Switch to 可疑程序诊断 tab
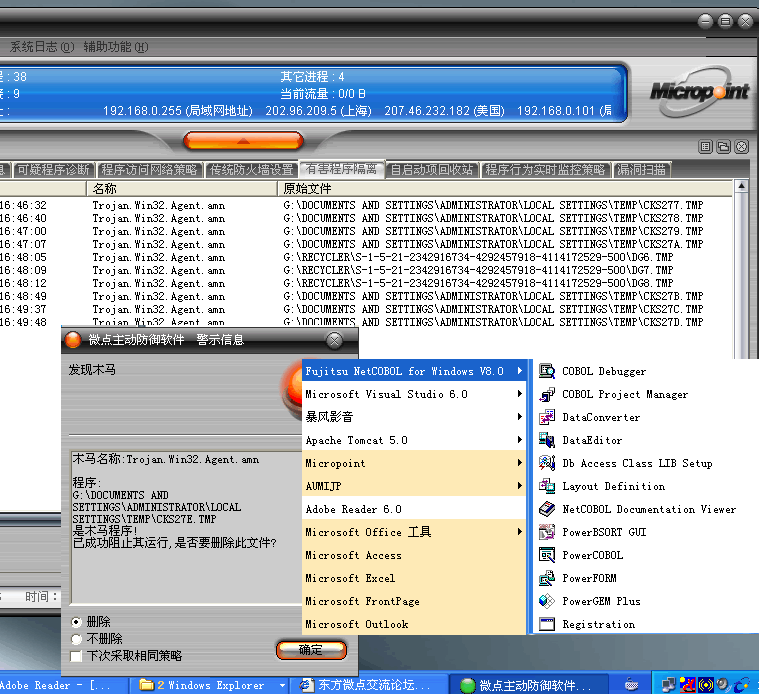This screenshot has width=759, height=694. [x=54, y=170]
